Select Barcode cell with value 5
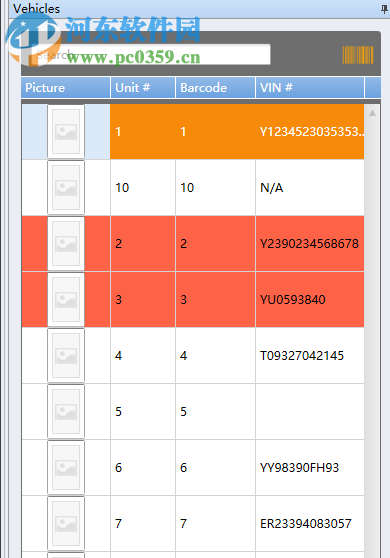Image resolution: width=390 pixels, height=558 pixels. (x=215, y=411)
